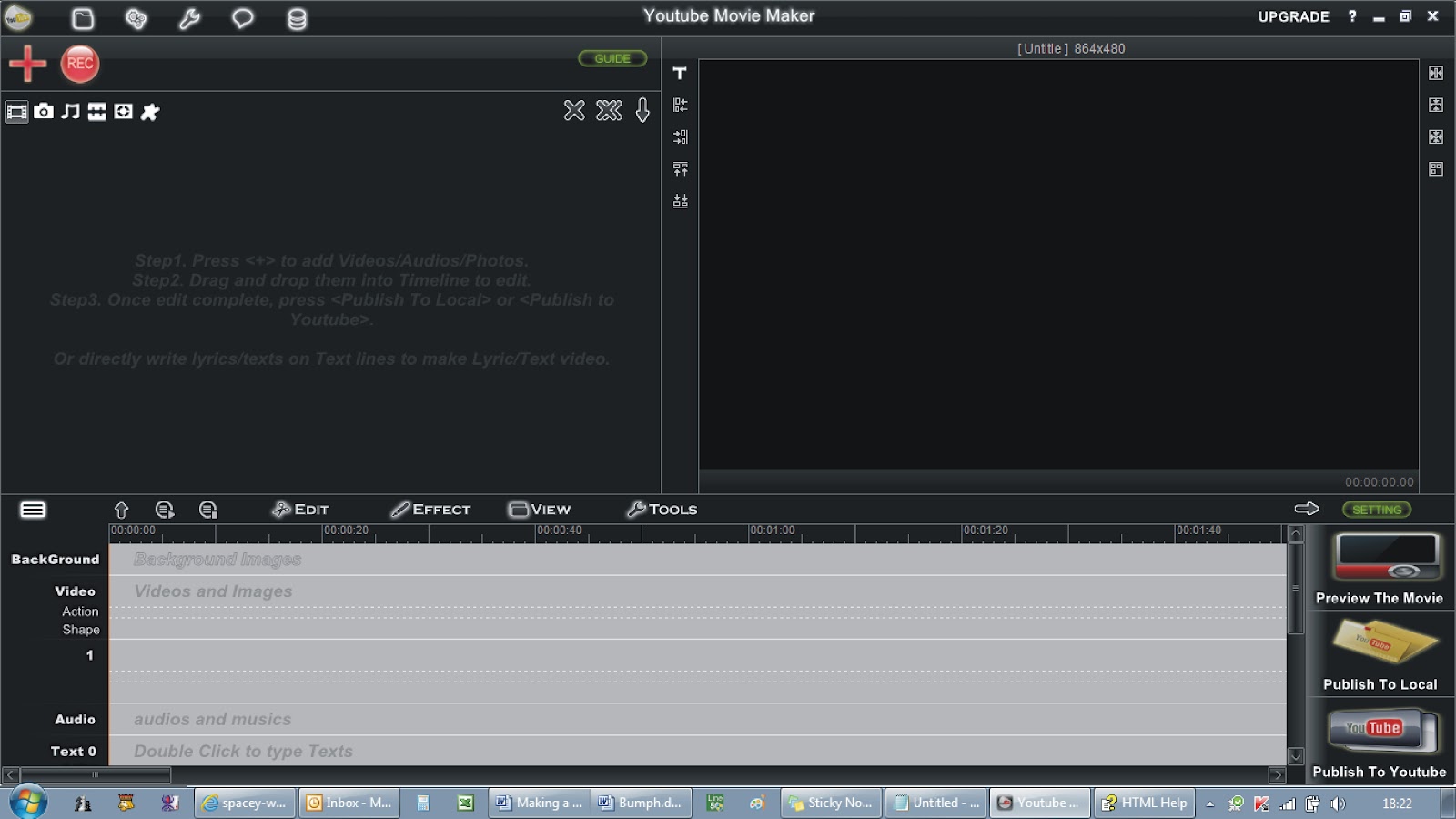Switch to the film strip video media tab
1456x819 pixels.
tap(17, 112)
